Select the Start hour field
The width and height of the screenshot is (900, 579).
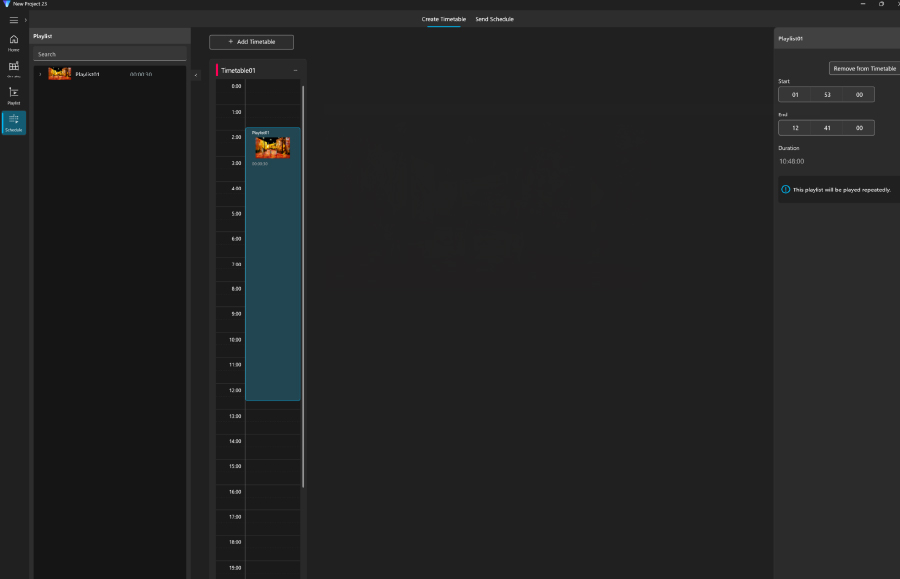(795, 94)
